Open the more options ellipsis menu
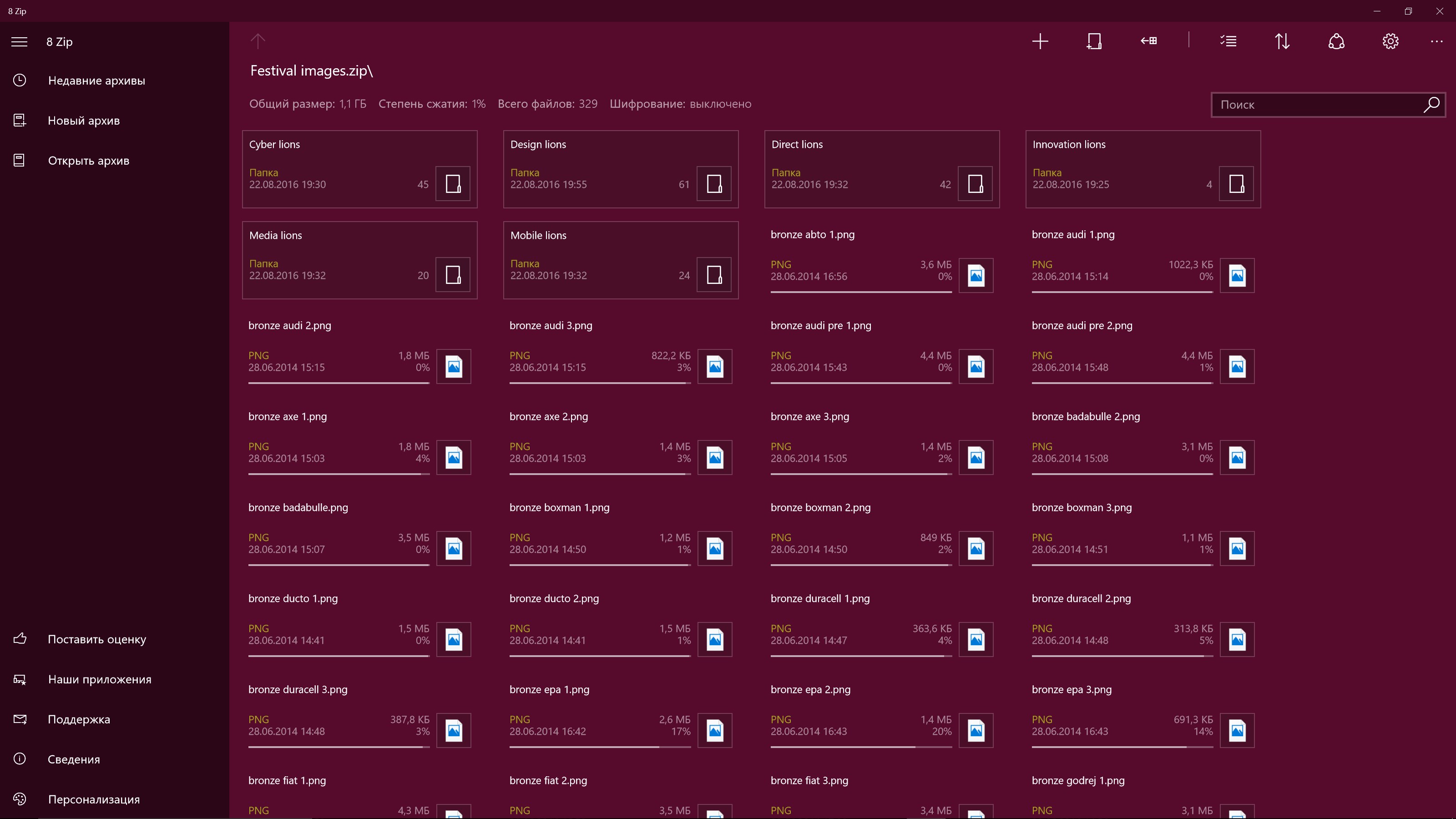 (1436, 41)
